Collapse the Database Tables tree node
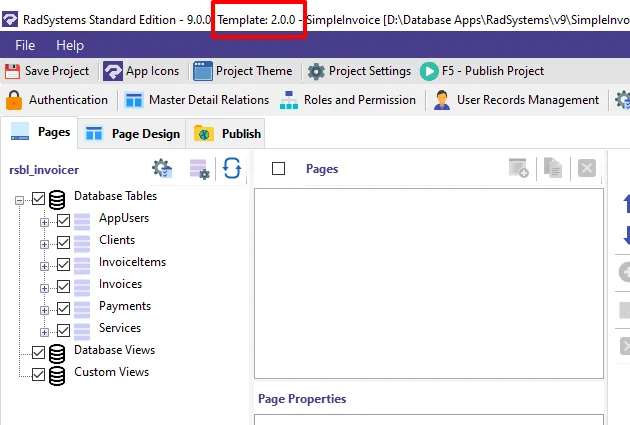Viewport: 630px width, 425px height. pyautogui.click(x=19, y=200)
